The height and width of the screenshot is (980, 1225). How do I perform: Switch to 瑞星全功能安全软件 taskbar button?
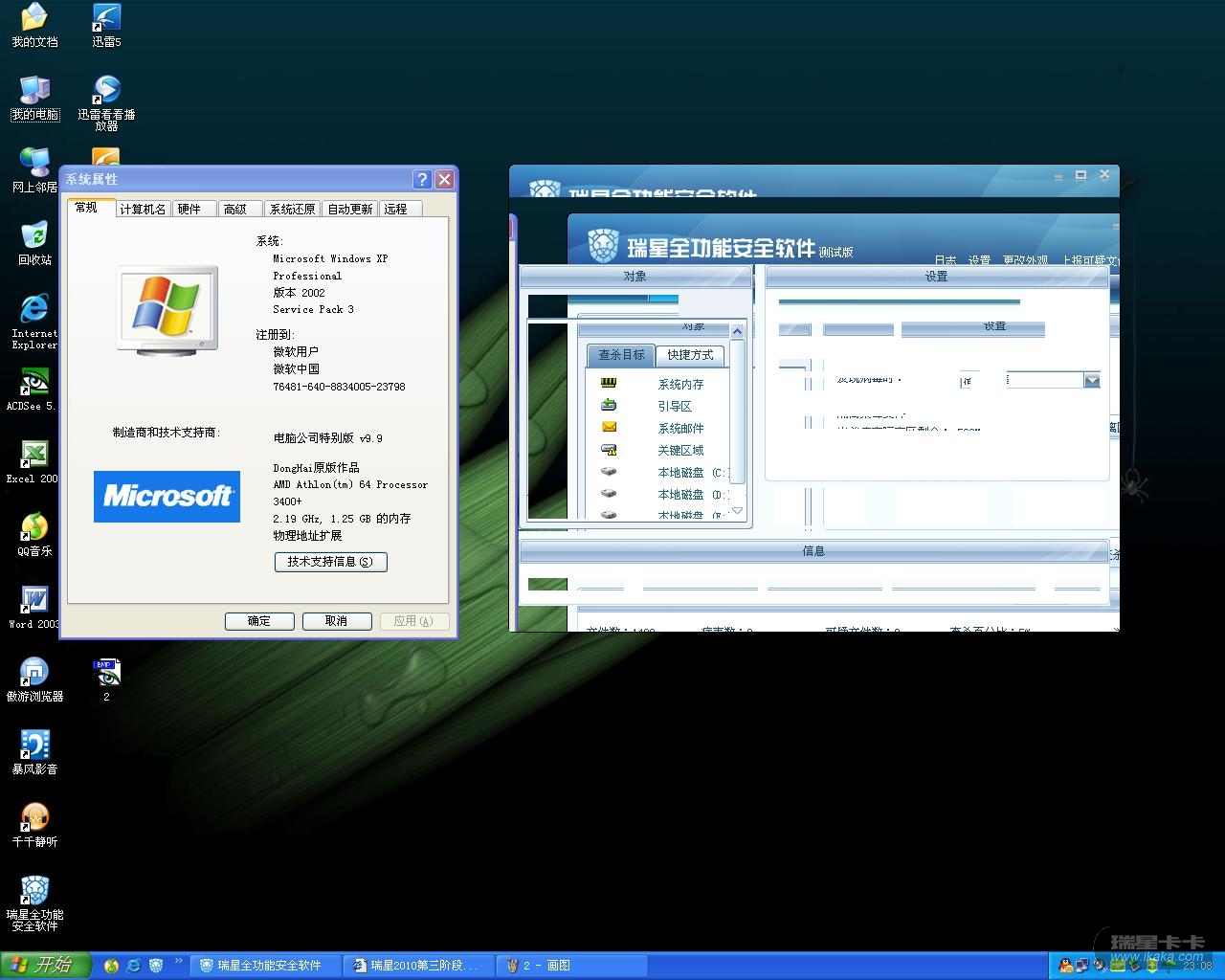pos(265,966)
